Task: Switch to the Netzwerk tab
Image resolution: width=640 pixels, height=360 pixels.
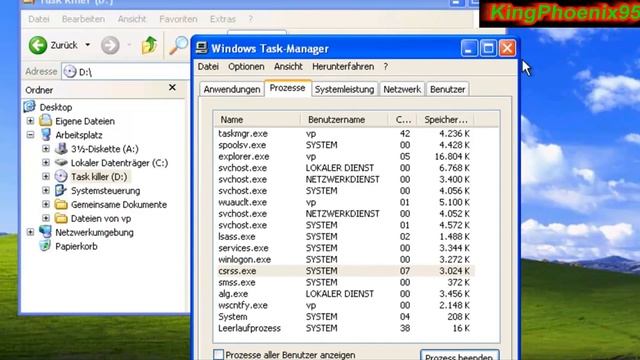Action: [402, 89]
